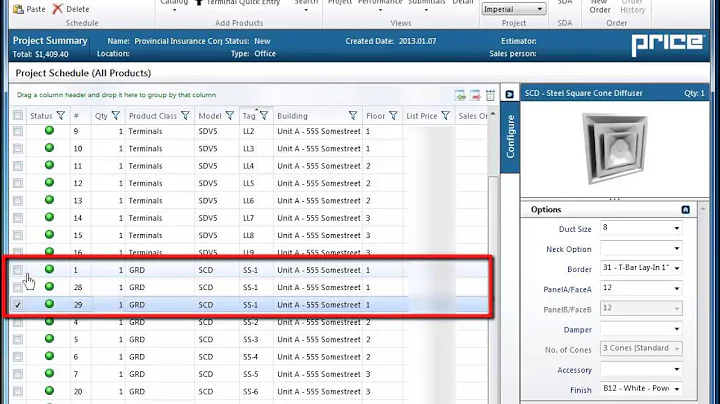Select the row with Tag SS-4
Image resolution: width=720 pixels, height=404 pixels.
pos(248,357)
